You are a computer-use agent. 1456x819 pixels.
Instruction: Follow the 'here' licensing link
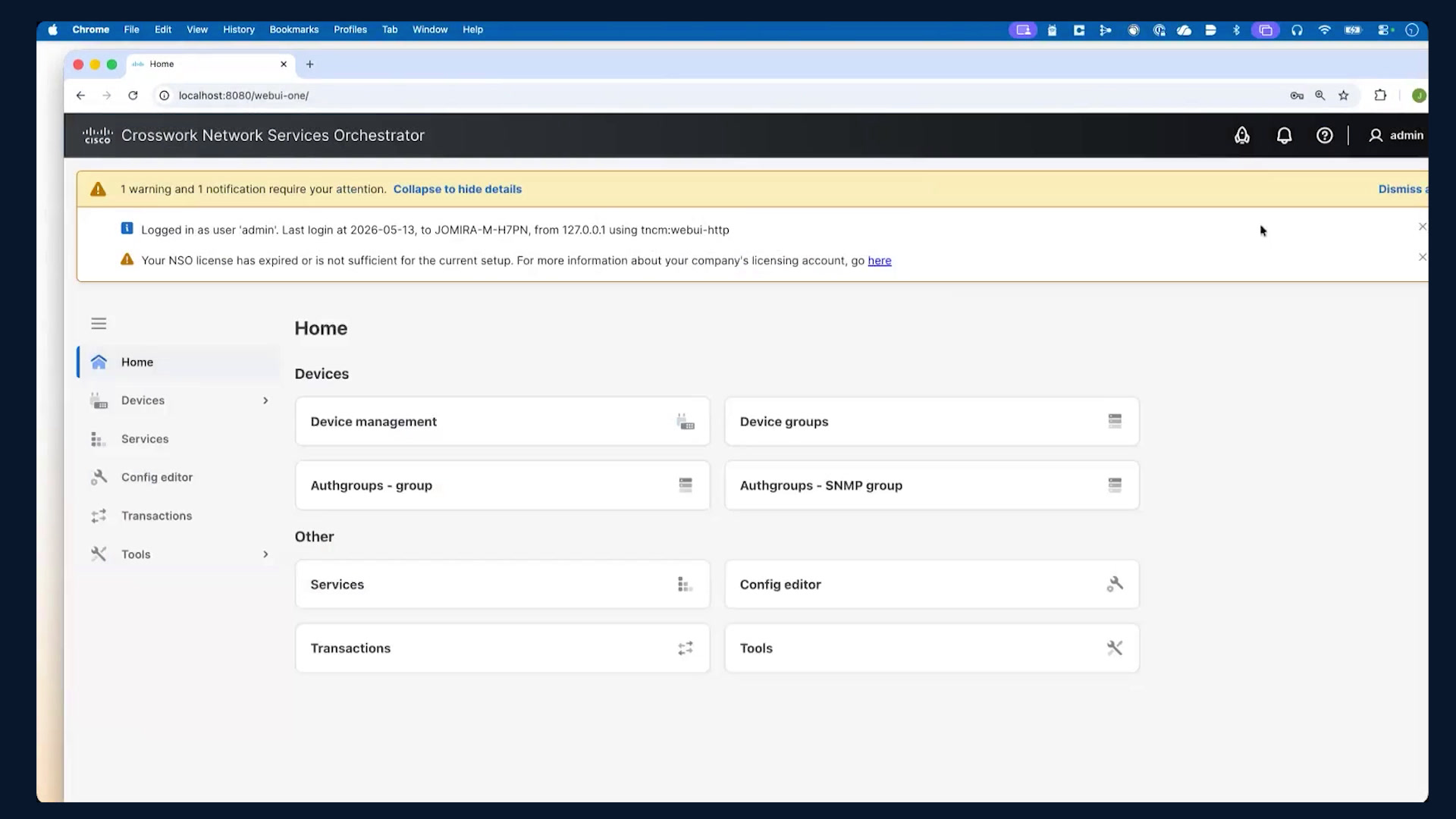(x=880, y=260)
